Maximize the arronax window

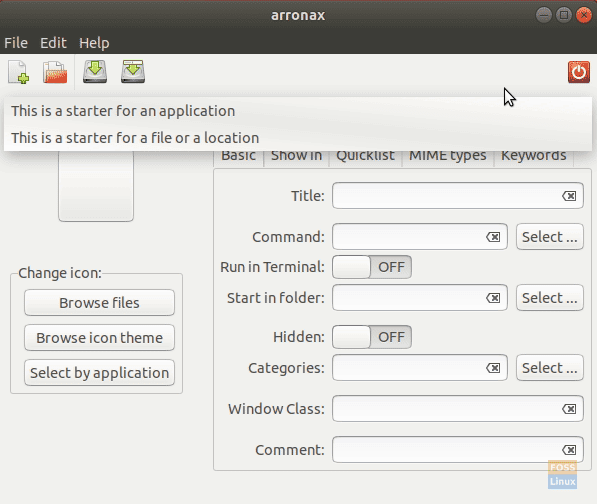click(x=564, y=15)
